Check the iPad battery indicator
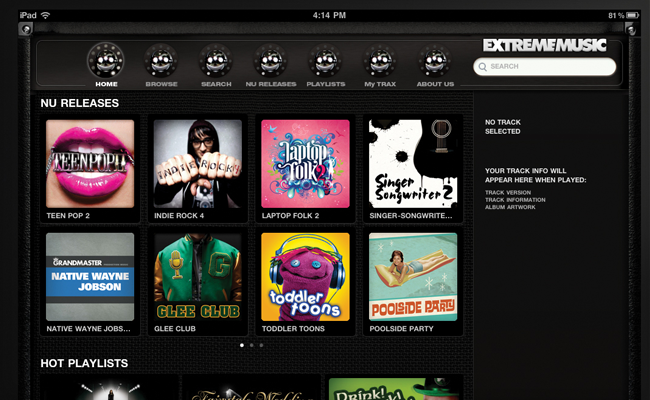 [x=633, y=15]
